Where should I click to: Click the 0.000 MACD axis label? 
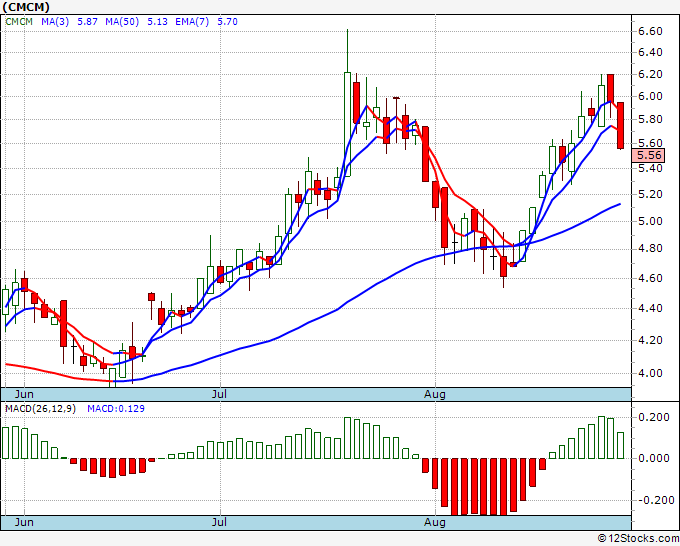click(654, 458)
